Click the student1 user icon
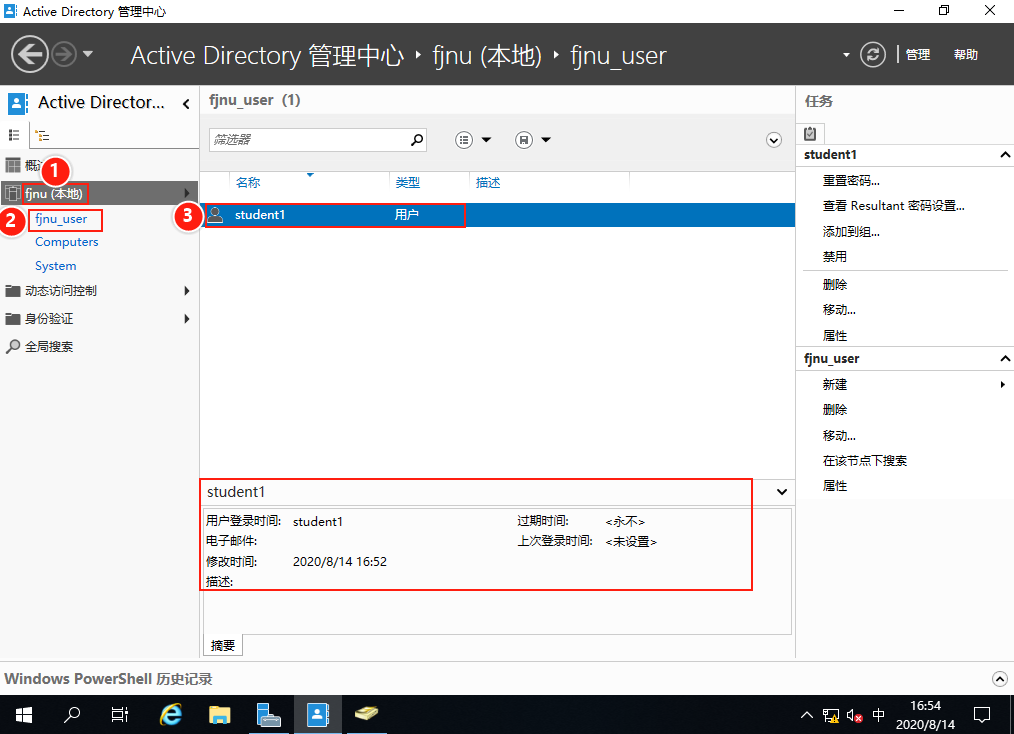This screenshot has width=1014, height=734. pyautogui.click(x=215, y=215)
